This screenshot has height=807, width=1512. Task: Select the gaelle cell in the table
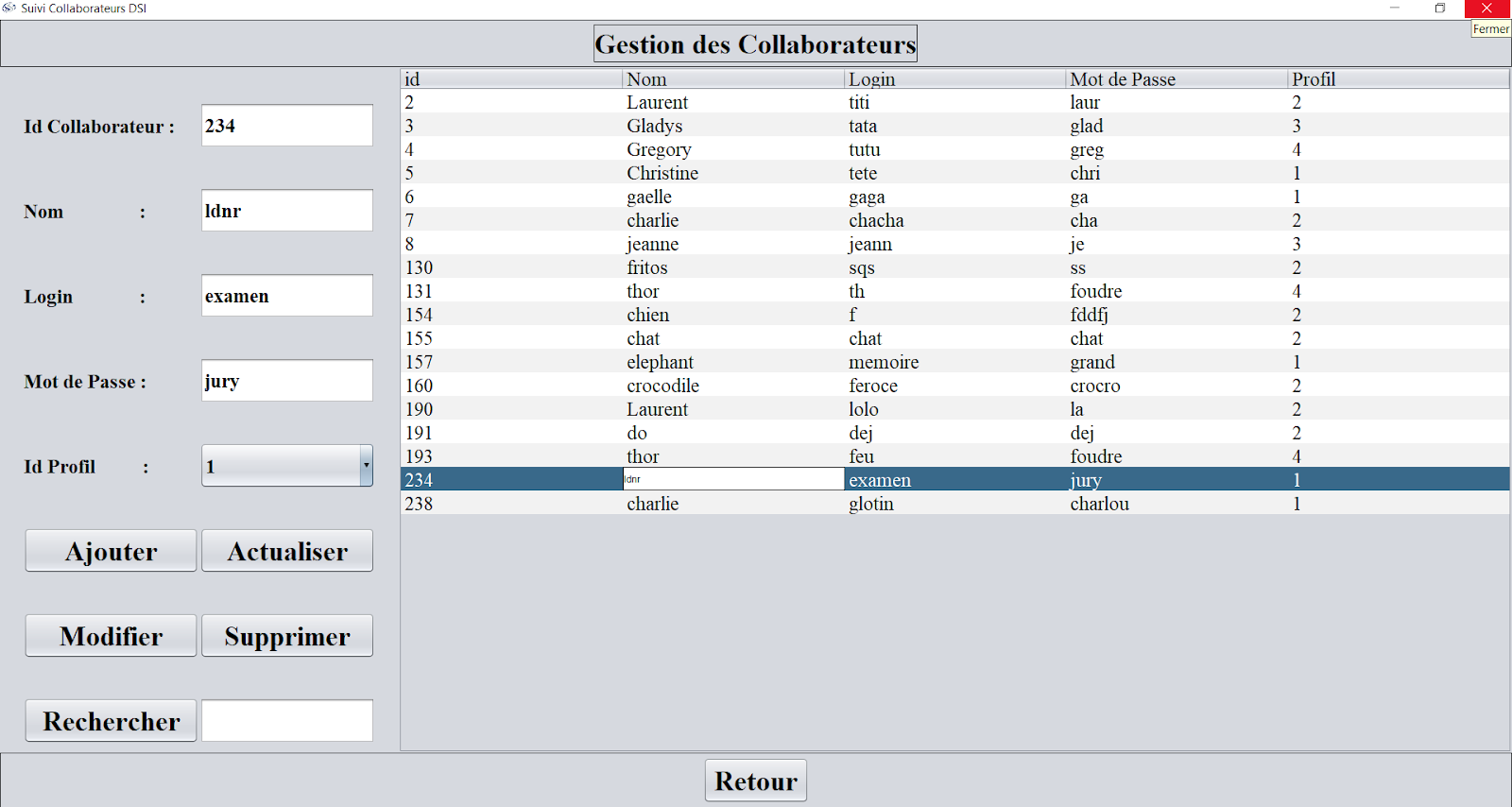733,197
